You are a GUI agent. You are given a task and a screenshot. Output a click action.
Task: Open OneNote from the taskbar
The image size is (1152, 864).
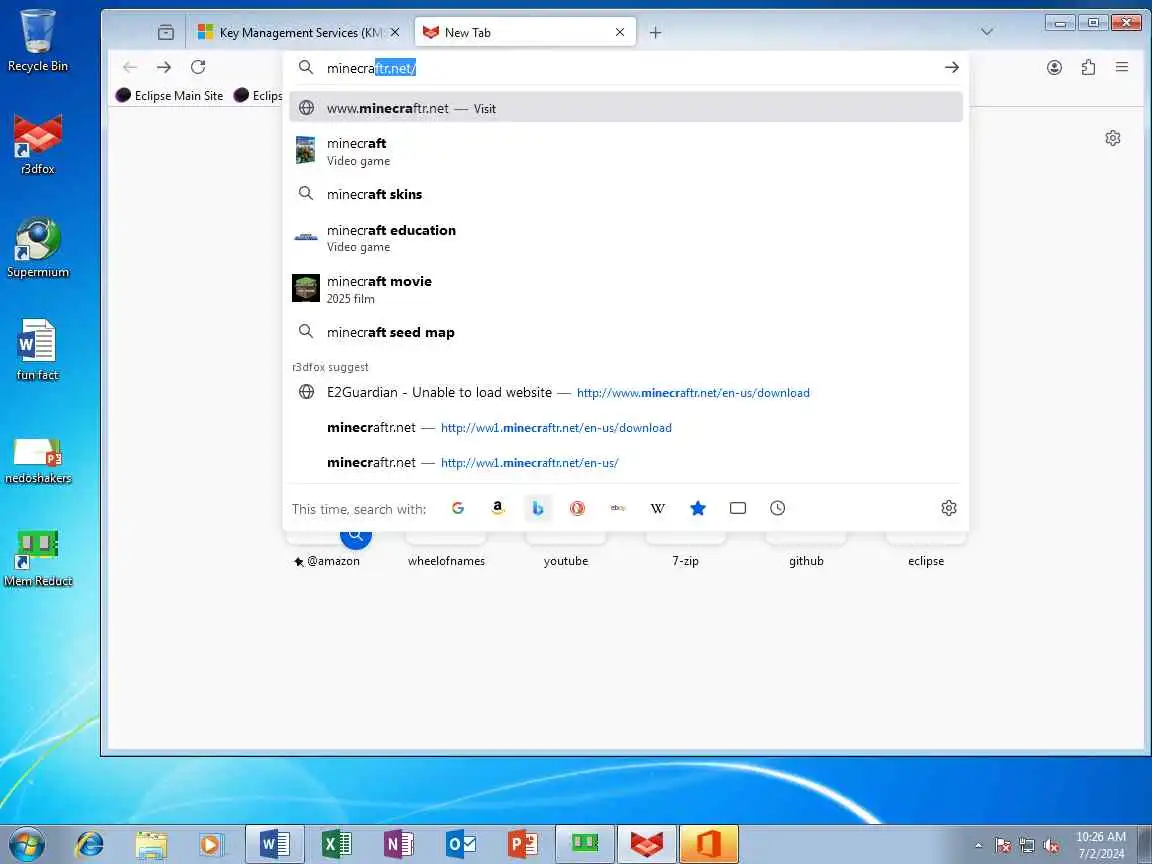(398, 844)
